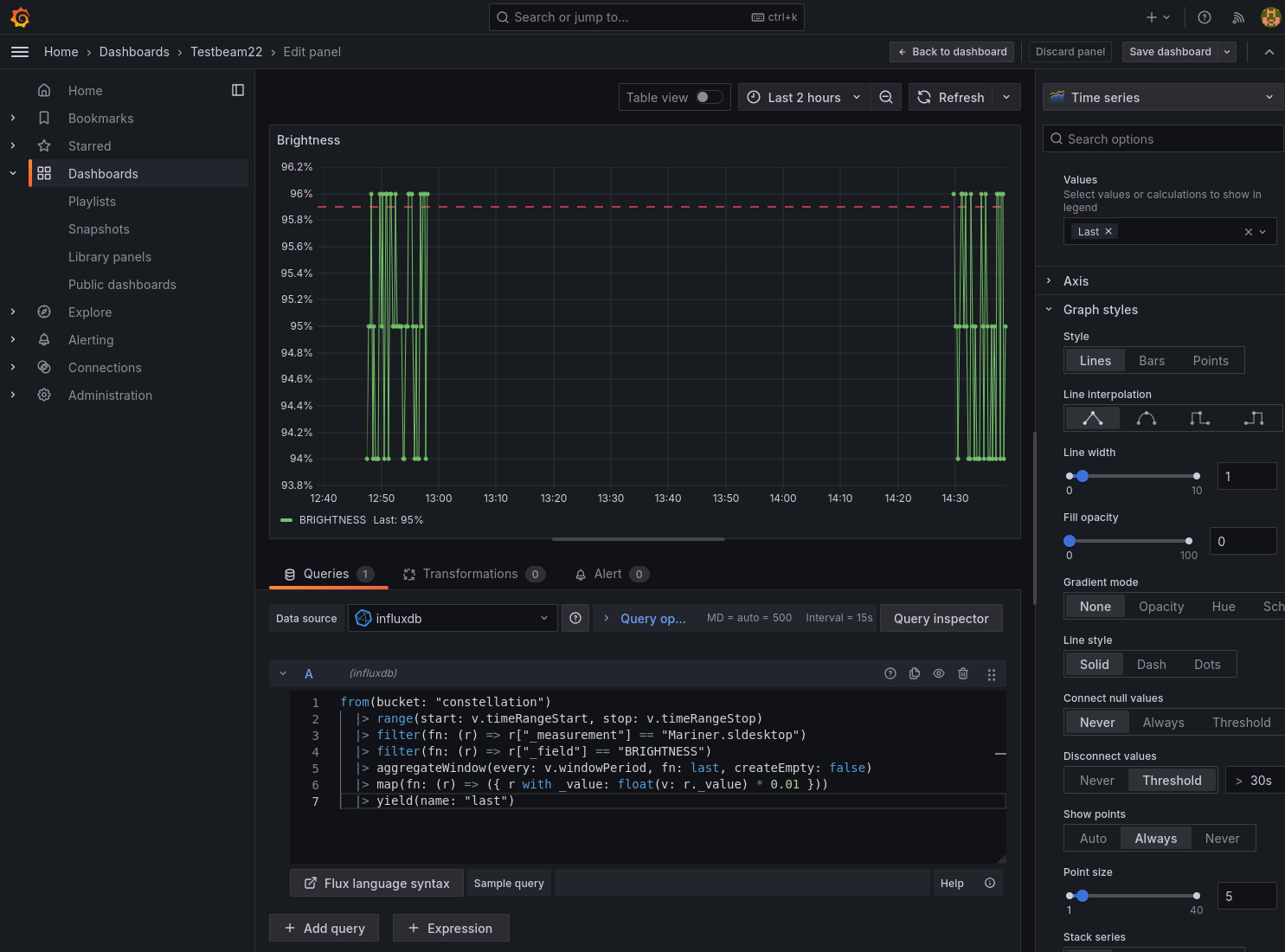Screen dimensions: 1285x952
Task: Set graph style to Bars
Action: click(x=1151, y=361)
